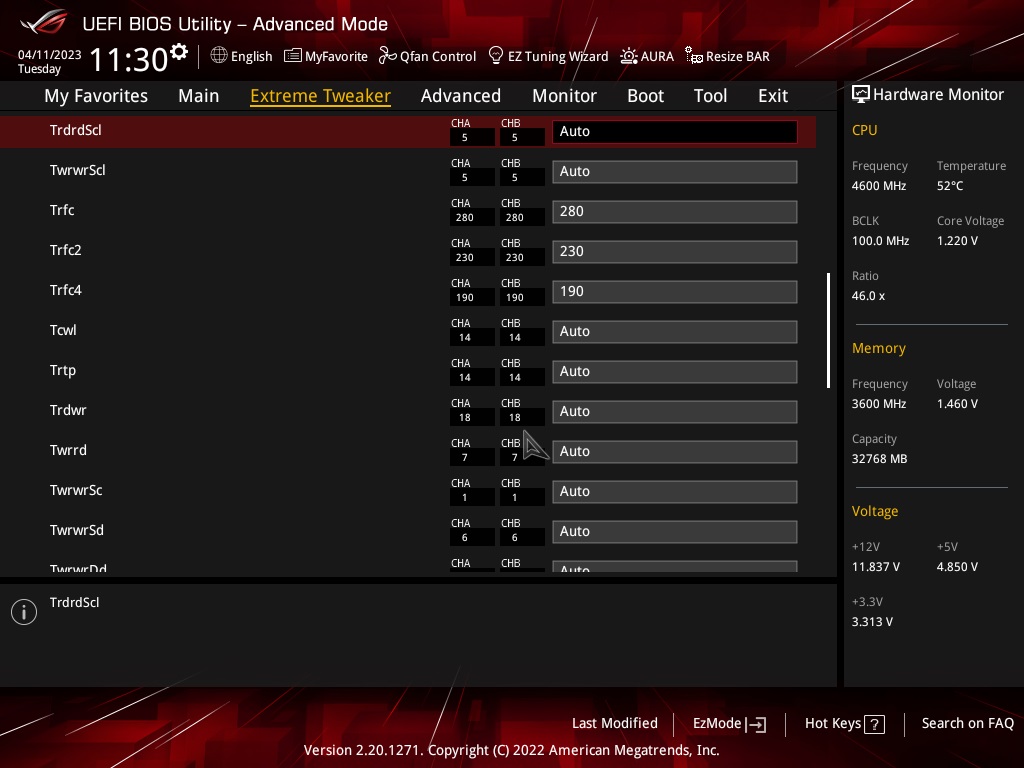The width and height of the screenshot is (1024, 768).
Task: Click the Qfan Control label
Action: [438, 57]
